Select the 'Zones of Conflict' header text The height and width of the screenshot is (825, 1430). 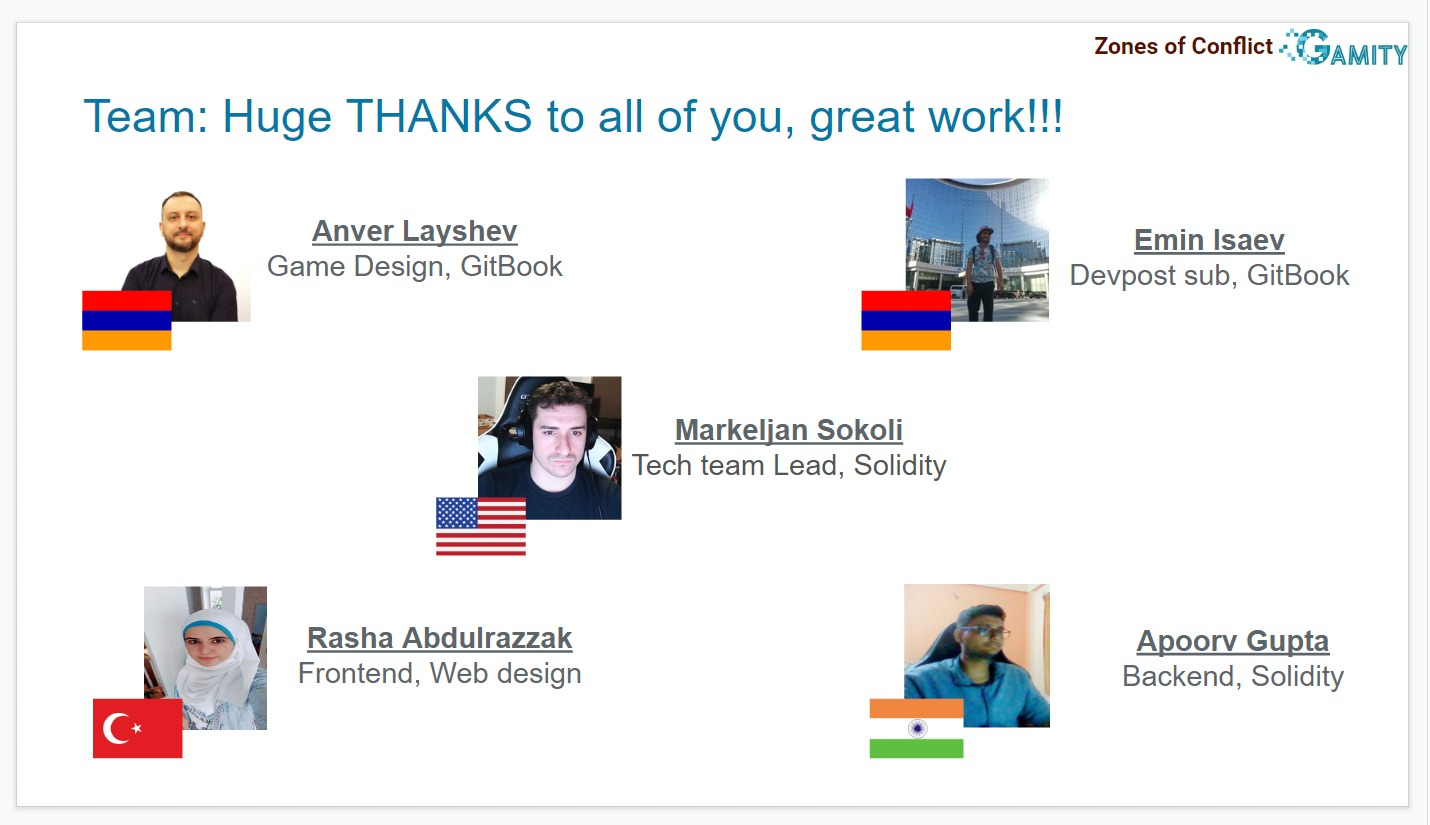[1183, 46]
